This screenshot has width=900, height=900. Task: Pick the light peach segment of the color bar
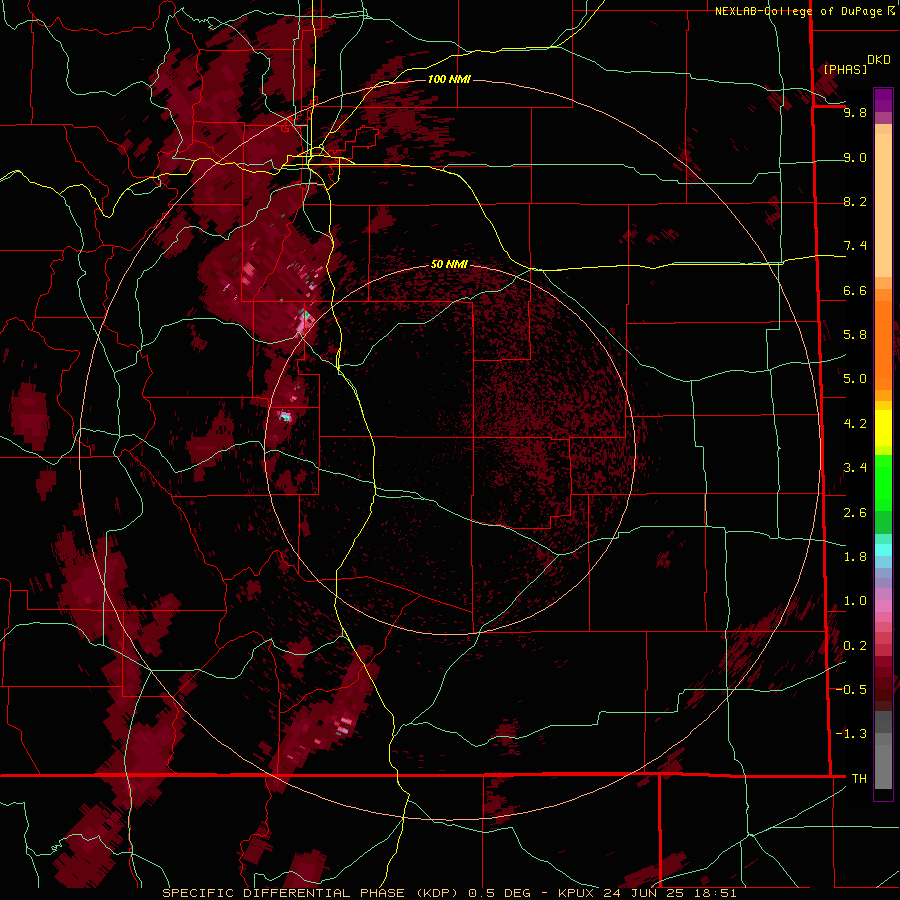[x=883, y=205]
